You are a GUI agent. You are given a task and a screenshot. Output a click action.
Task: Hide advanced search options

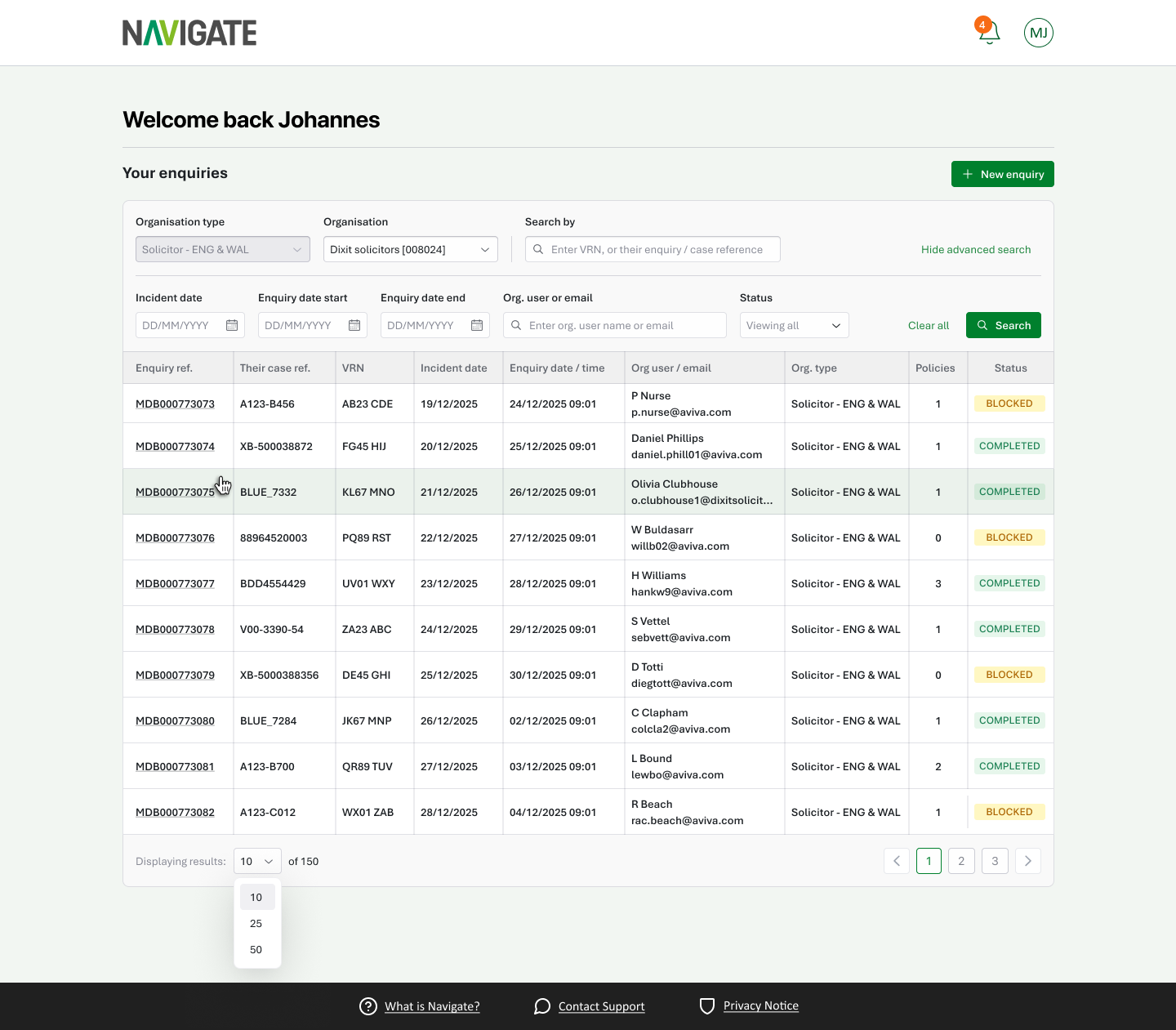coord(976,249)
